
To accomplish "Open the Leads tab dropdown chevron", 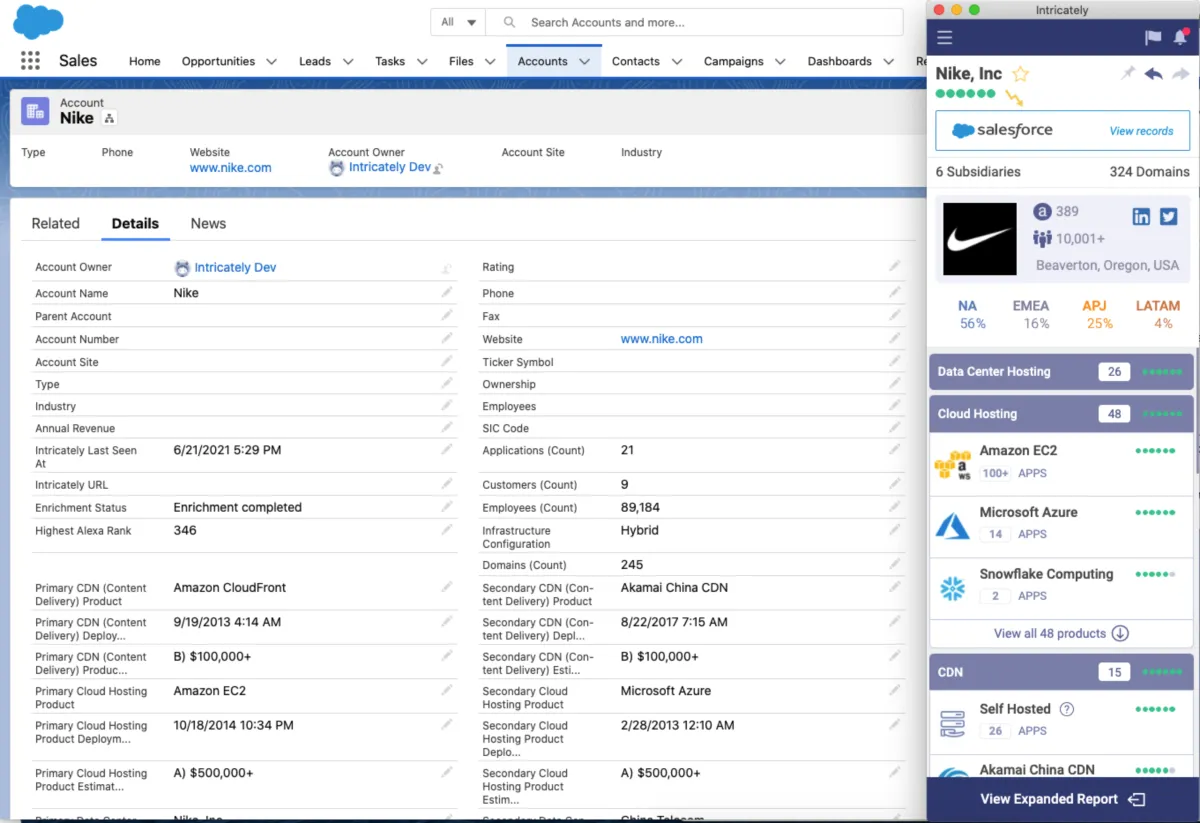I will pos(348,62).
